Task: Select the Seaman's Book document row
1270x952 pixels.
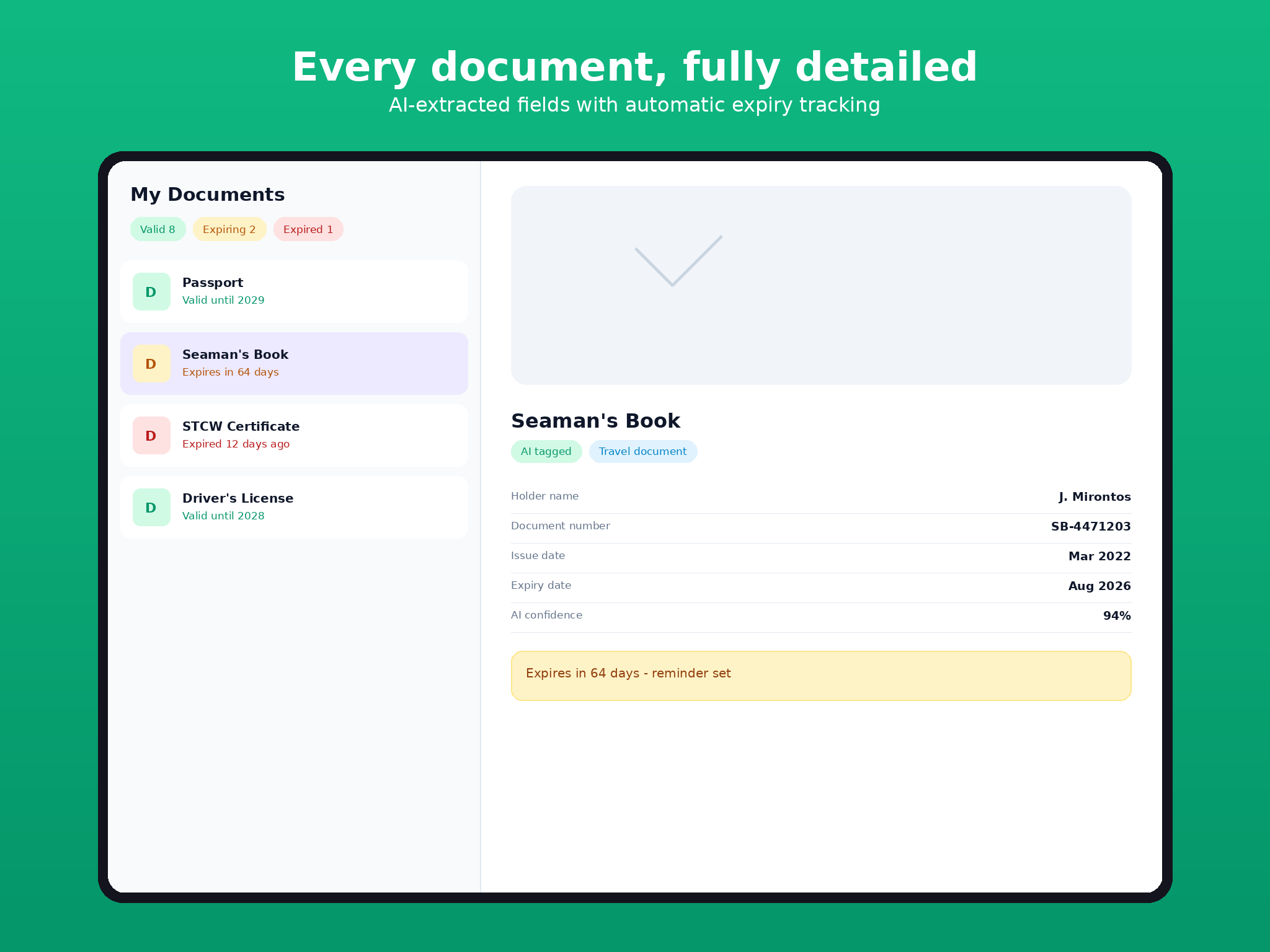Action: pyautogui.click(x=294, y=363)
